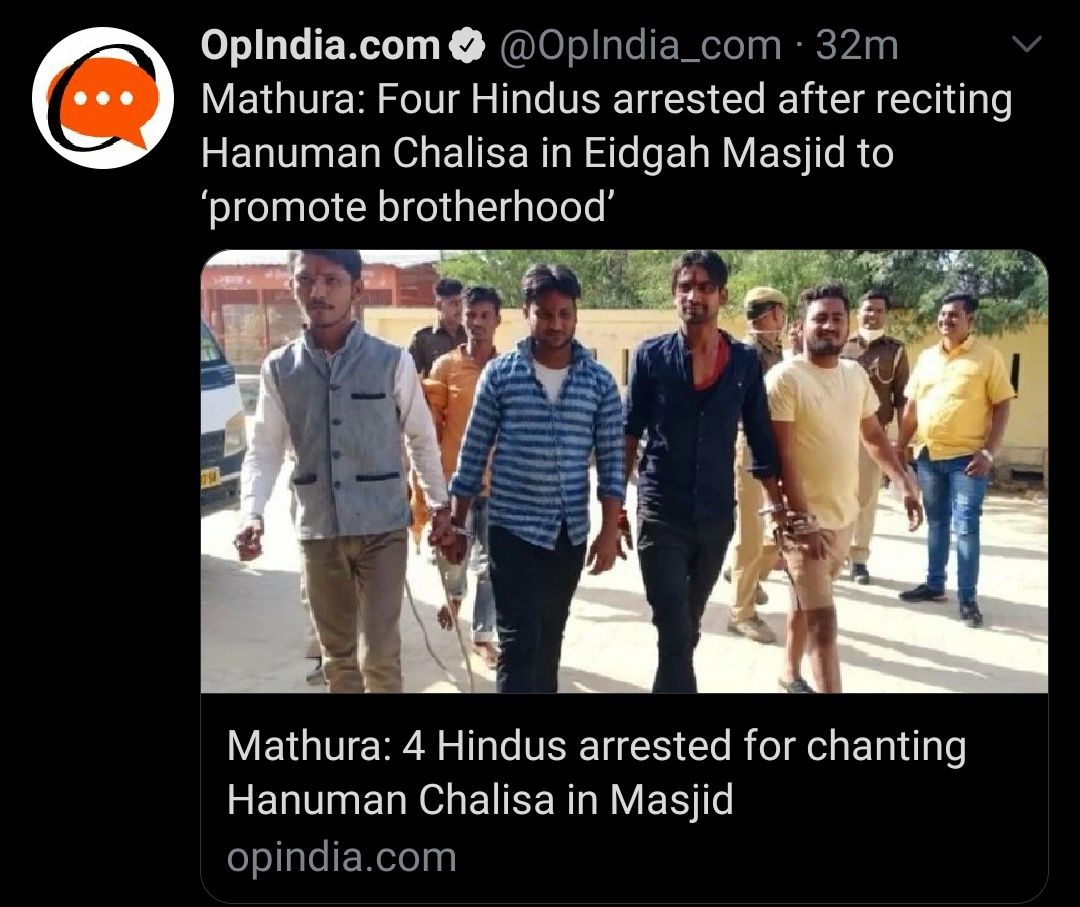
Task: Expand the tweet options chevron
Action: (x=1027, y=45)
